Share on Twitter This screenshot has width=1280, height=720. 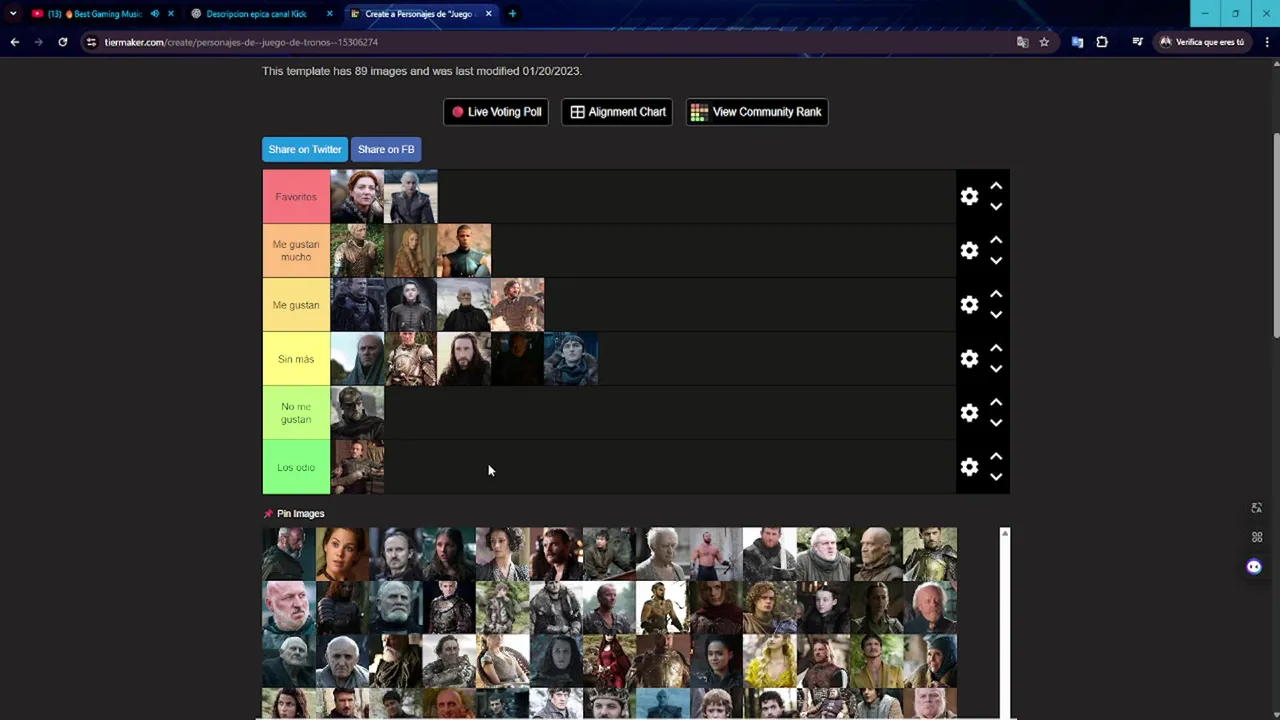pyautogui.click(x=305, y=149)
